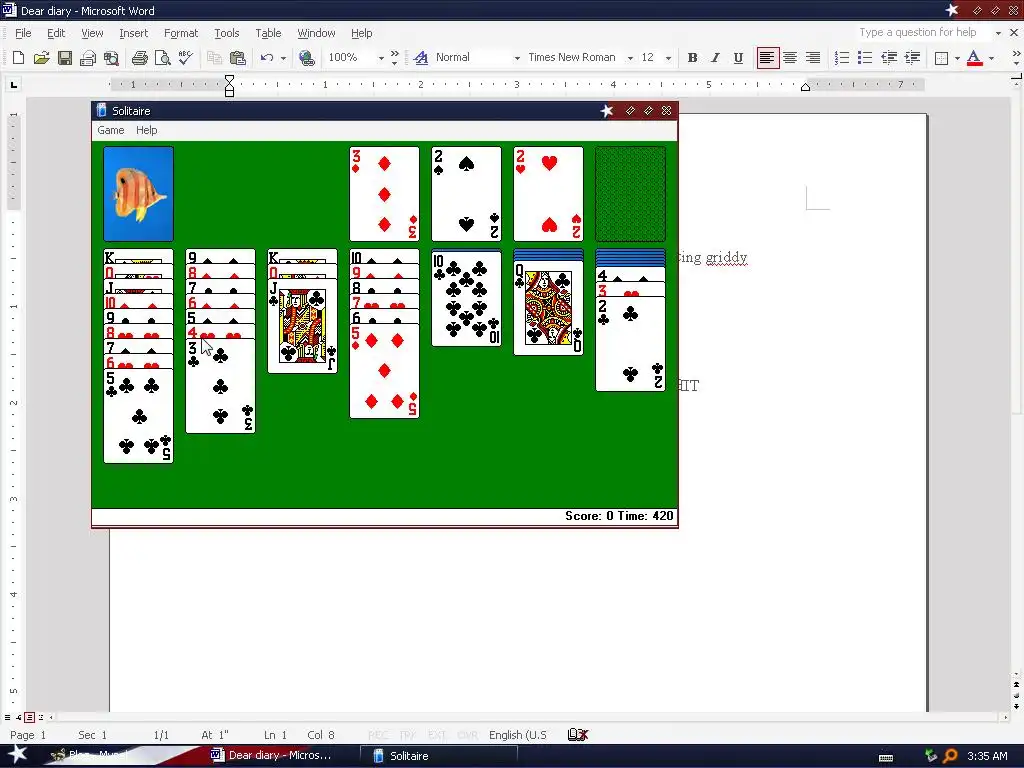Click the Solitaire taskbar button
Image resolution: width=1024 pixels, height=768 pixels.
point(439,756)
